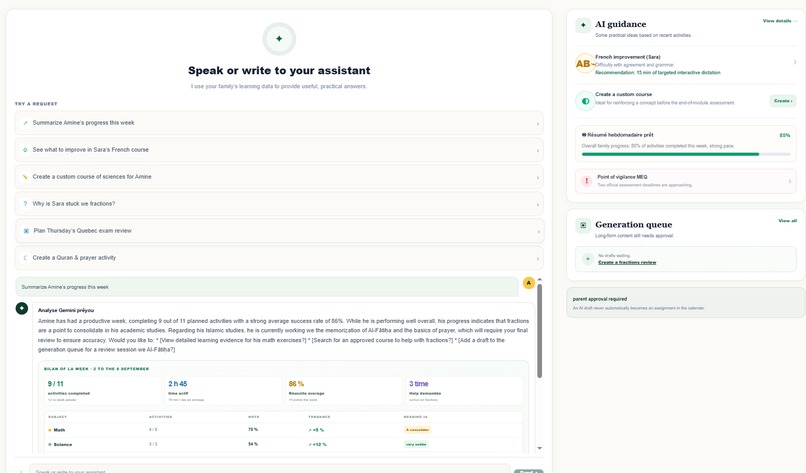Click the 86 % success average card
This screenshot has width=806, height=473.
[343, 390]
